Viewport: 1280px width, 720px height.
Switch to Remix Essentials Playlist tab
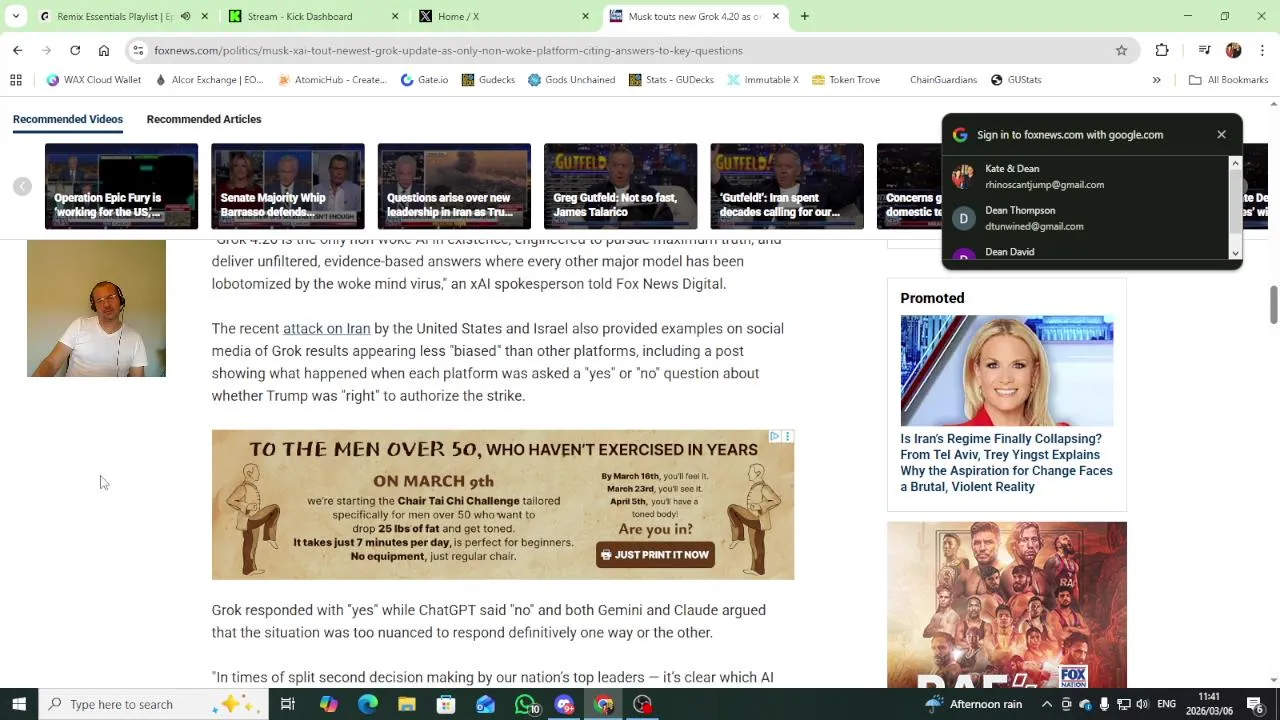point(115,16)
